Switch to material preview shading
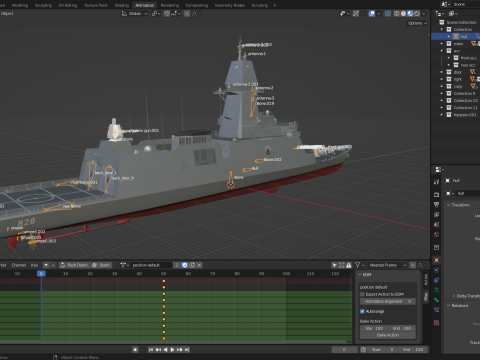This screenshot has height=360, width=480. pyautogui.click(x=410, y=14)
